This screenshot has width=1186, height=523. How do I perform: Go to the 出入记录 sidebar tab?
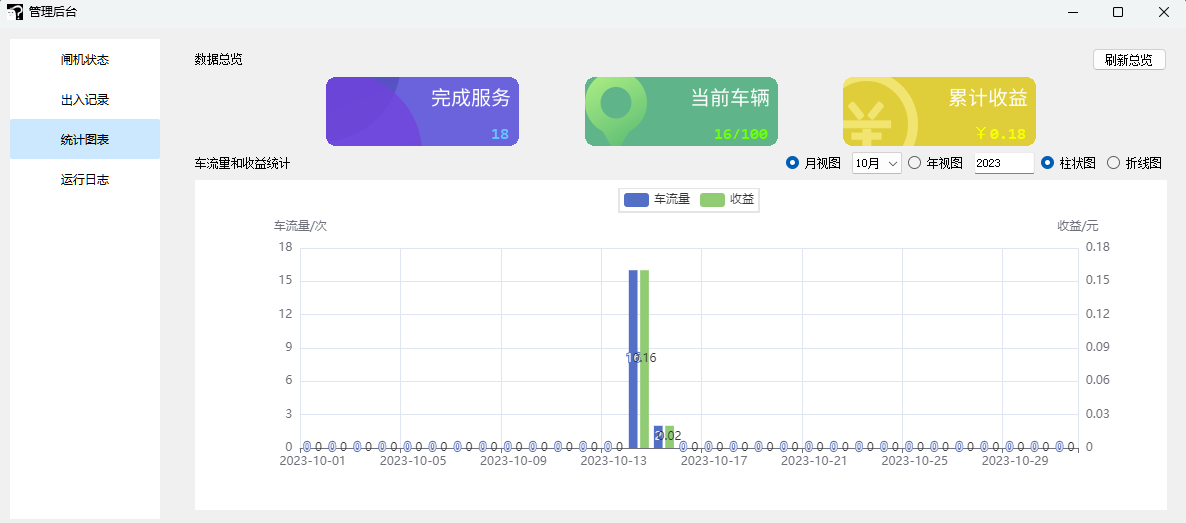[85, 100]
